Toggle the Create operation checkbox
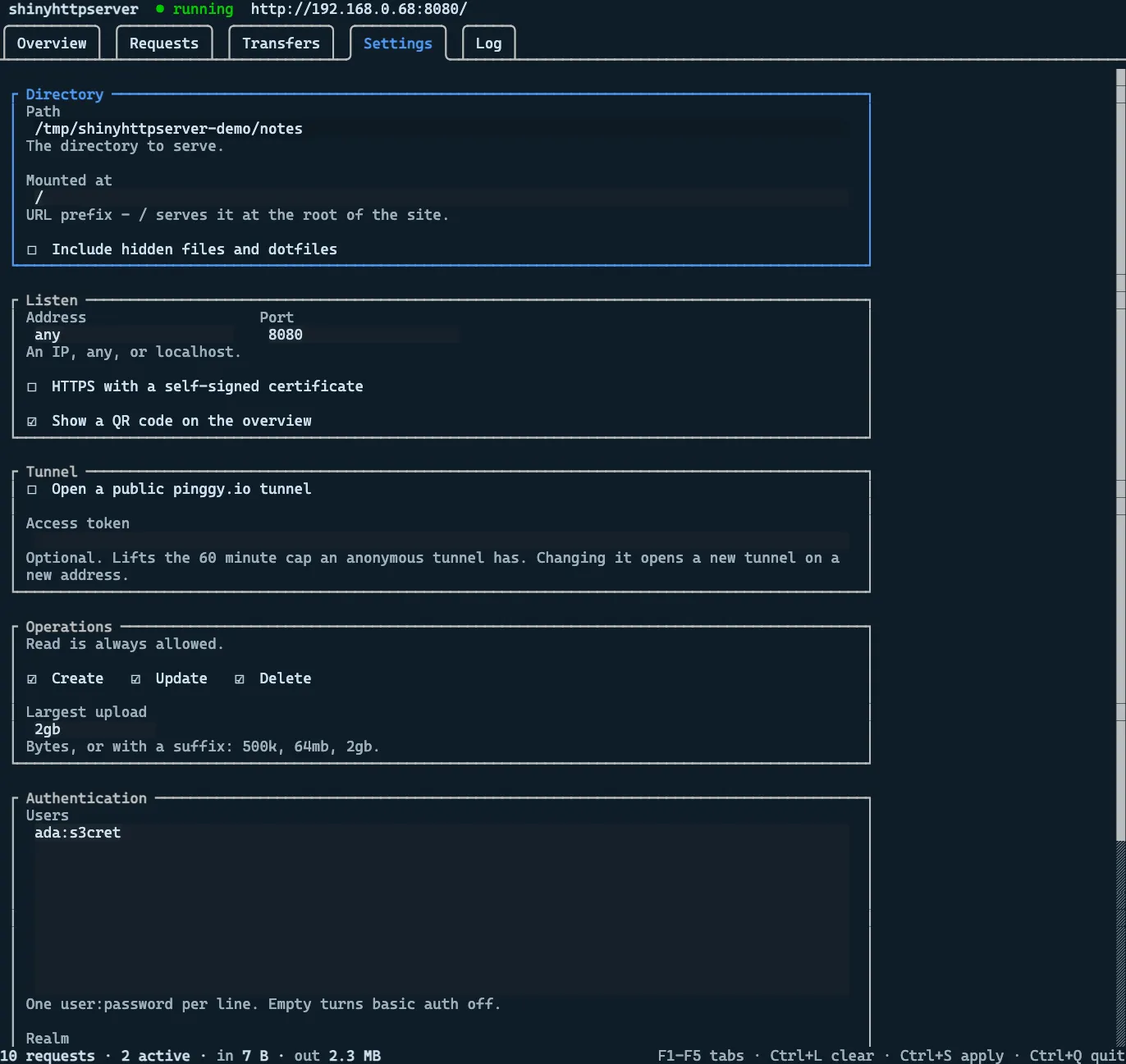This screenshot has height=1064, width=1126. pyautogui.click(x=65, y=678)
